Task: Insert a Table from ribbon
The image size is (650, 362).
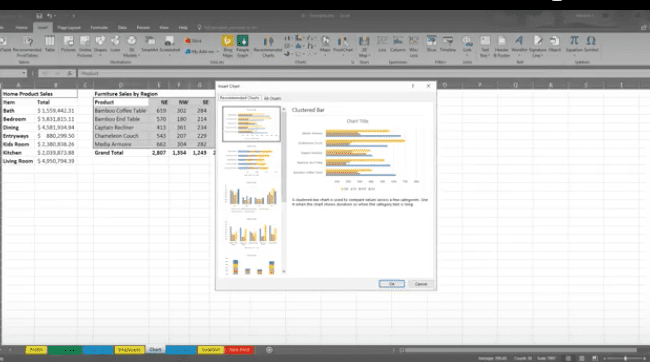Action: tap(50, 44)
